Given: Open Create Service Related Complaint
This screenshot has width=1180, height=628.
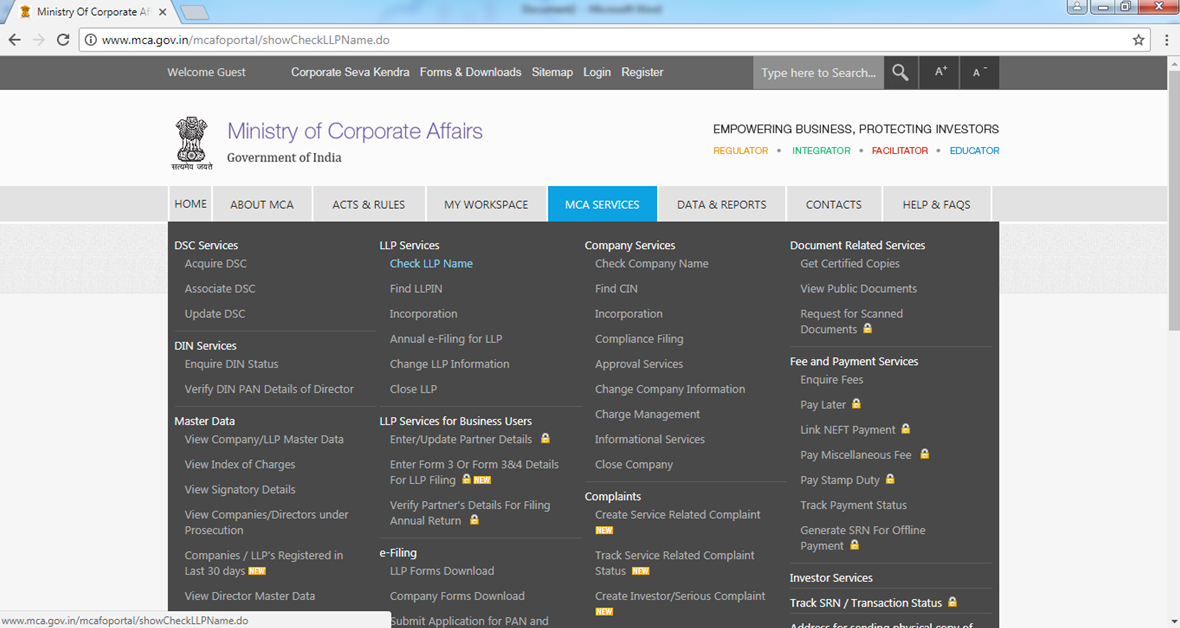Looking at the screenshot, I should [677, 514].
